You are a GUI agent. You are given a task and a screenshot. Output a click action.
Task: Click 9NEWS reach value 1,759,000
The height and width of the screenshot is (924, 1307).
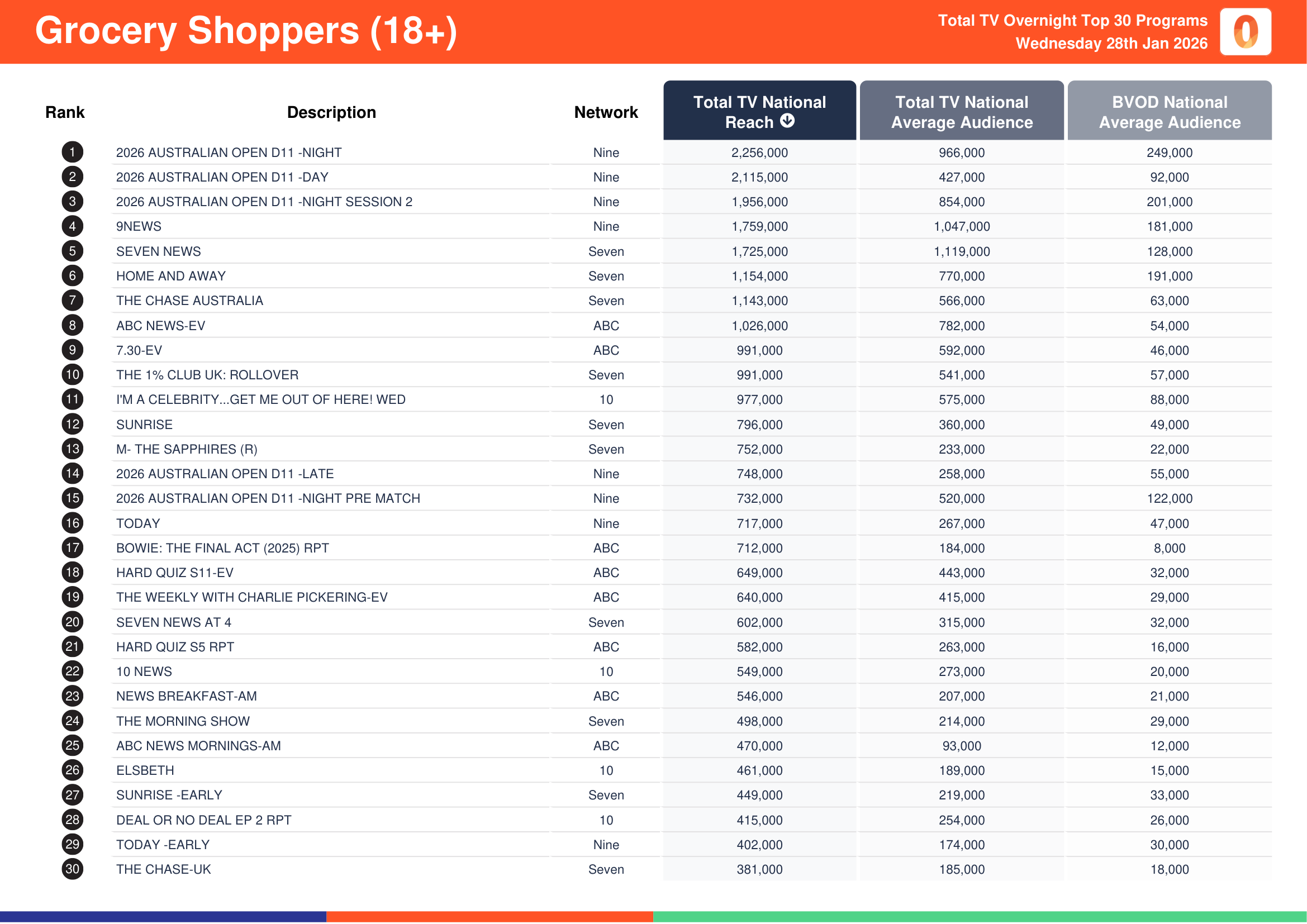pyautogui.click(x=759, y=226)
